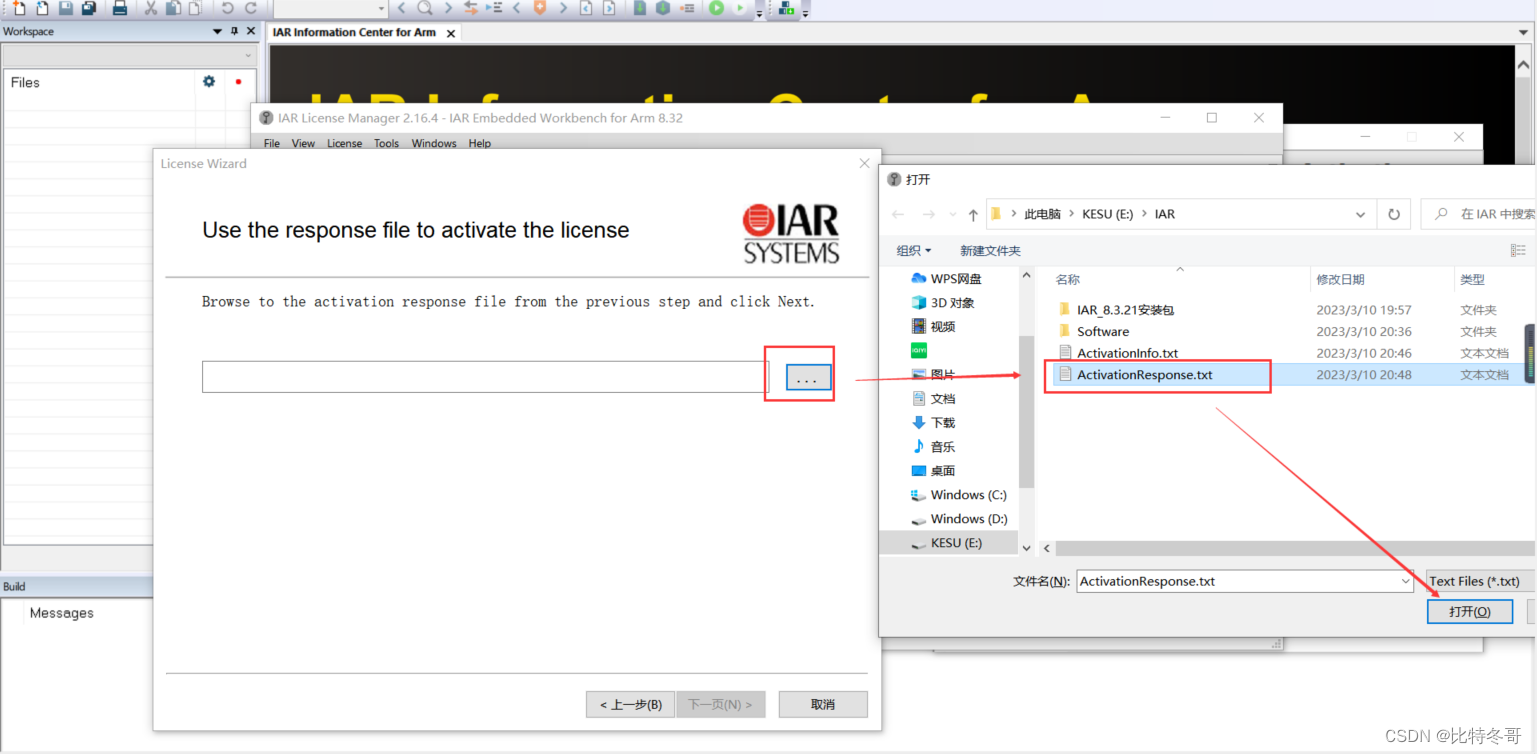Open File menu in License Manager
This screenshot has height=754, width=1537.
[x=272, y=143]
